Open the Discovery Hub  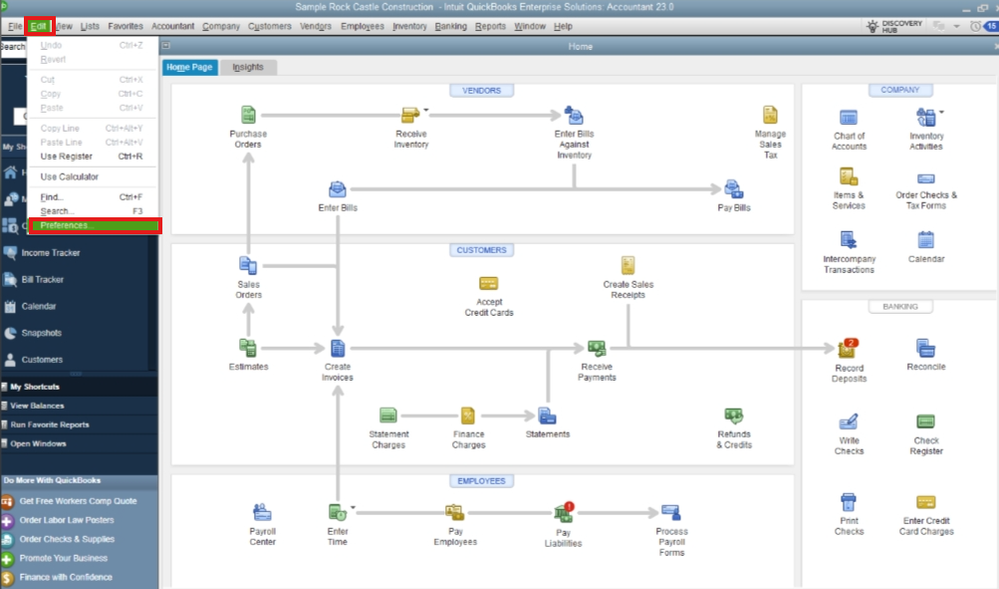point(895,26)
